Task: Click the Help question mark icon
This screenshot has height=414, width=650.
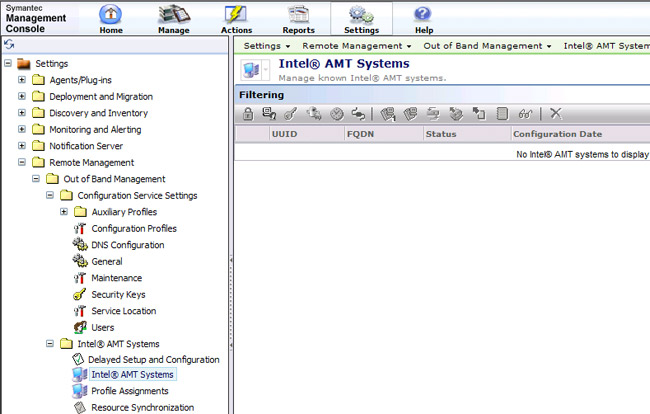Action: [423, 15]
